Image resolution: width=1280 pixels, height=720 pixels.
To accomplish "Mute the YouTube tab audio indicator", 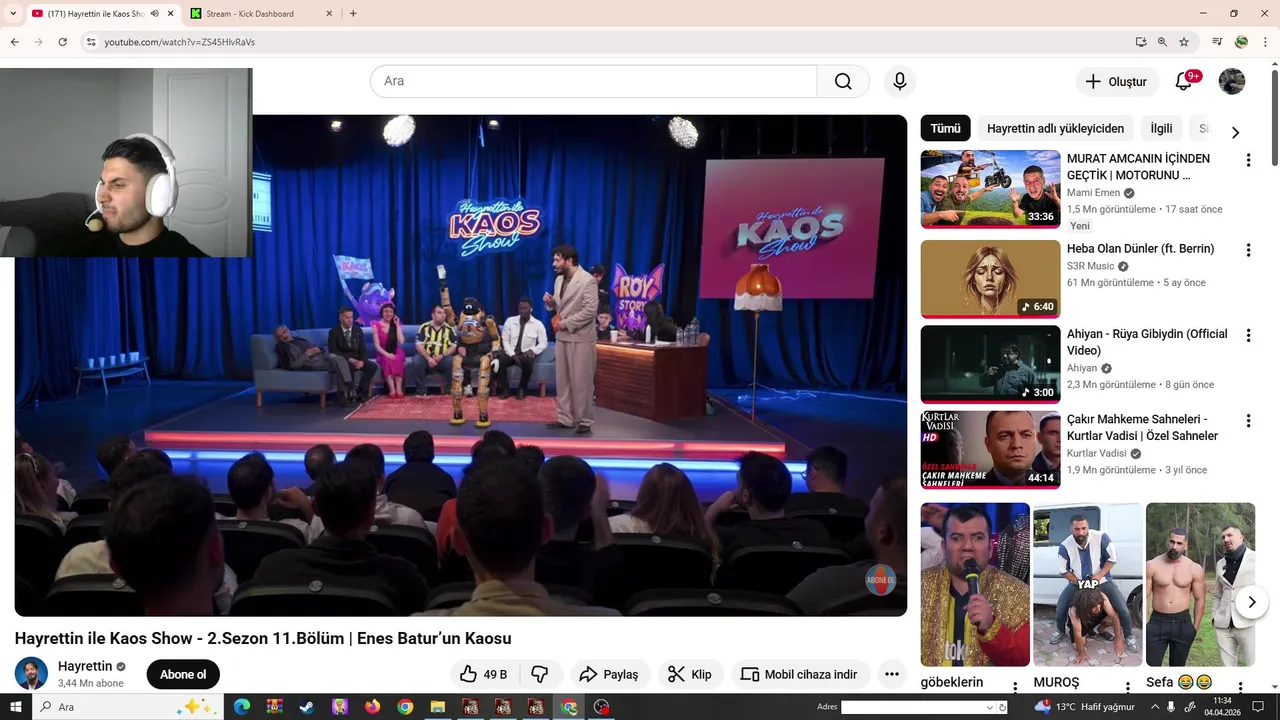I will point(154,14).
